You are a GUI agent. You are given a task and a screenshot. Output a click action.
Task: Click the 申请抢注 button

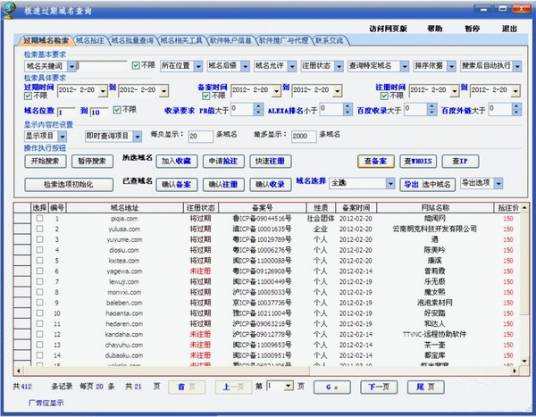pos(223,161)
